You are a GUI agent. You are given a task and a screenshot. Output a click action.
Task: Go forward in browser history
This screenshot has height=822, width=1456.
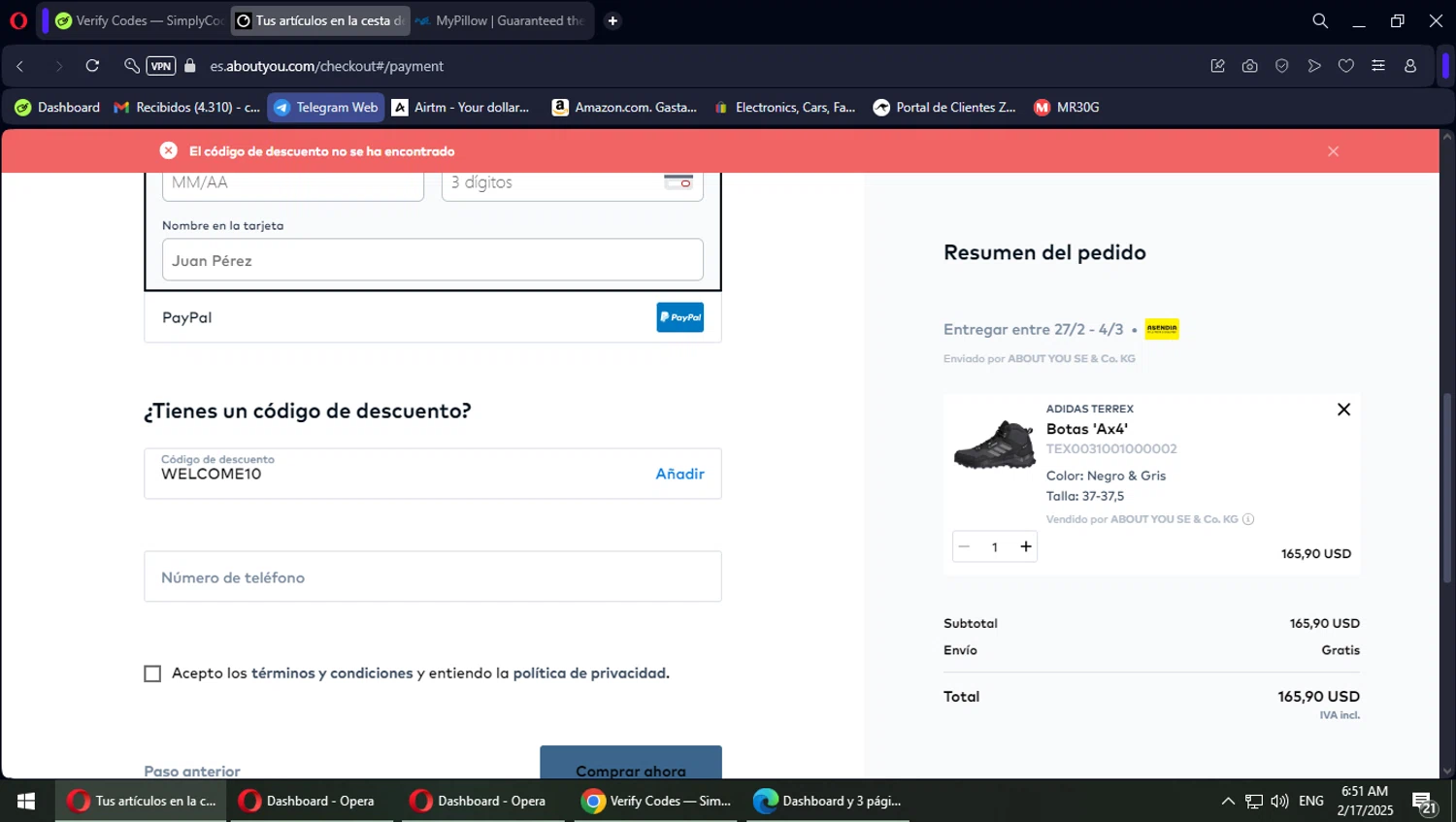(58, 66)
